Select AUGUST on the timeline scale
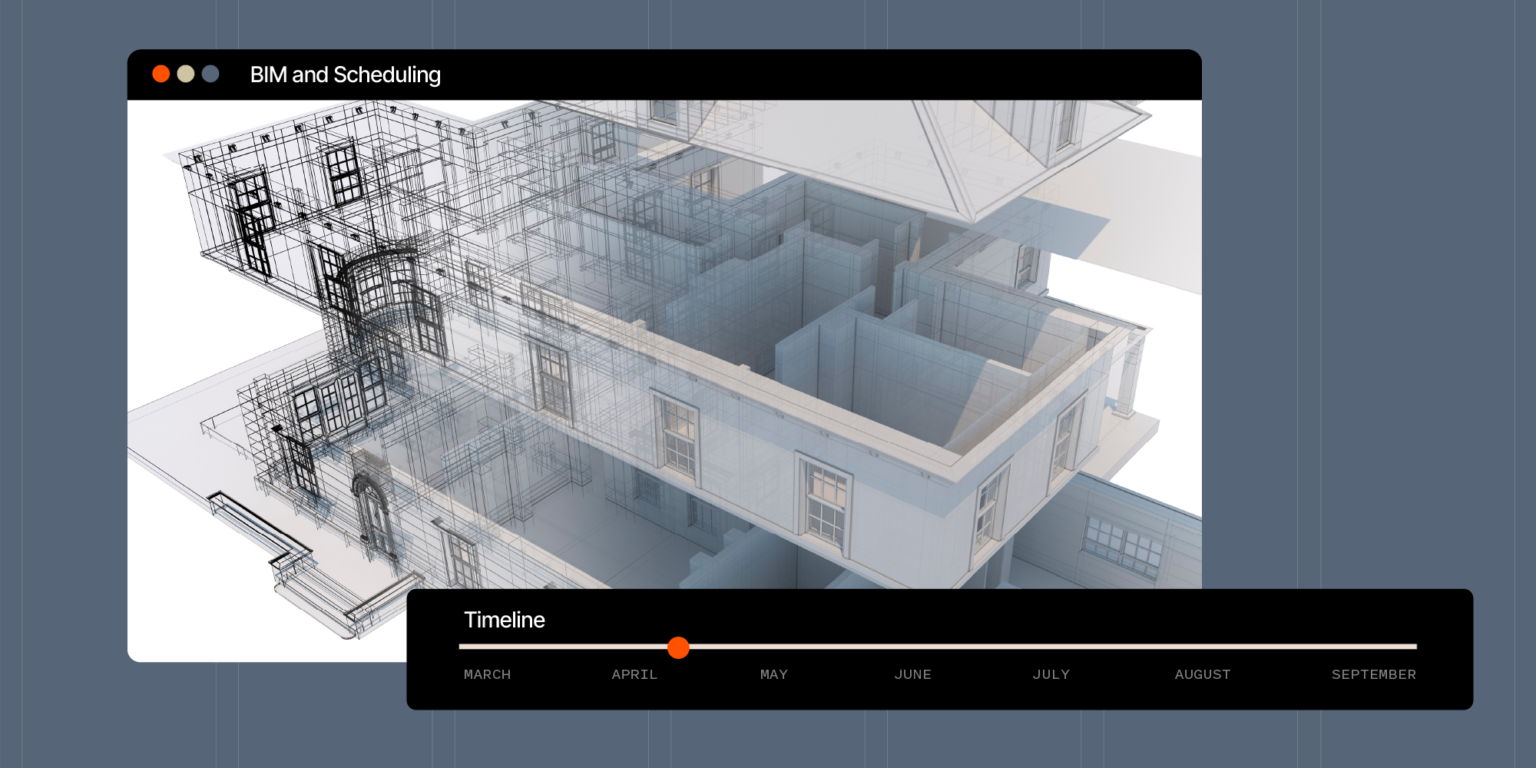 click(x=1203, y=675)
